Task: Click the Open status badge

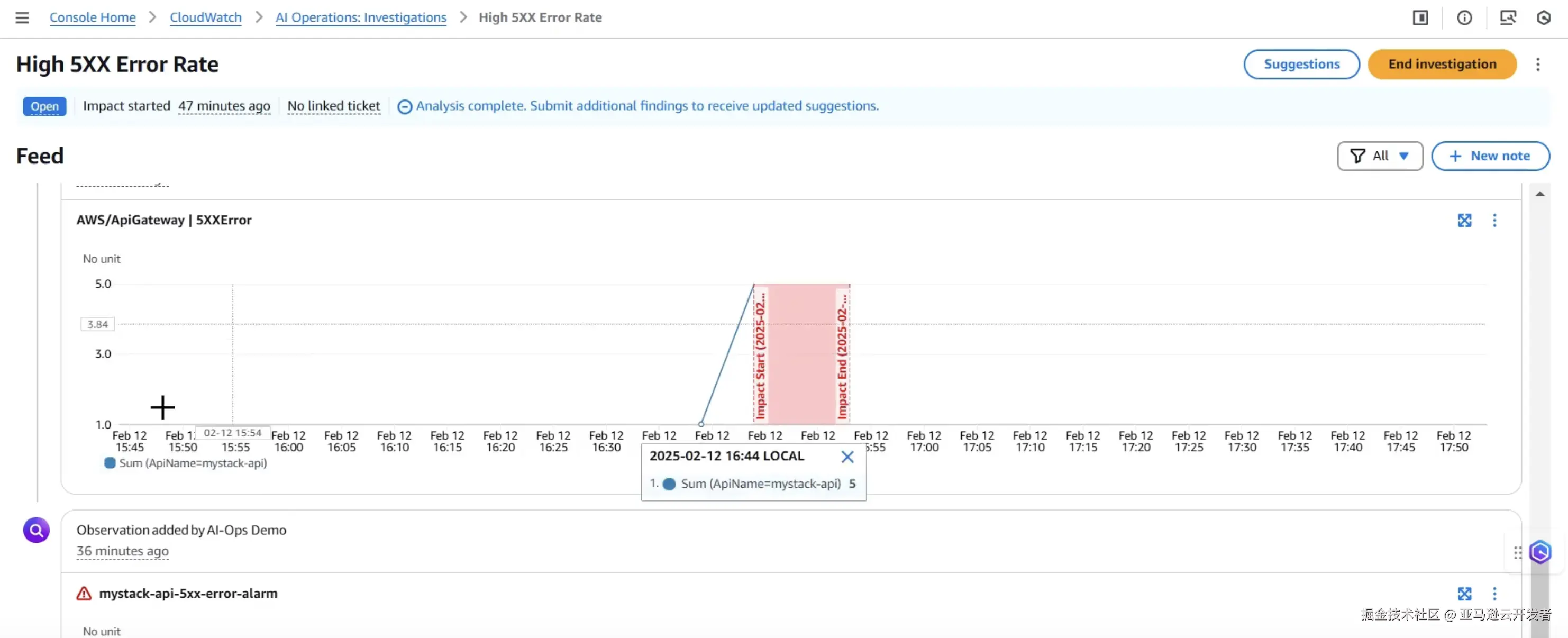Action: 44,106
